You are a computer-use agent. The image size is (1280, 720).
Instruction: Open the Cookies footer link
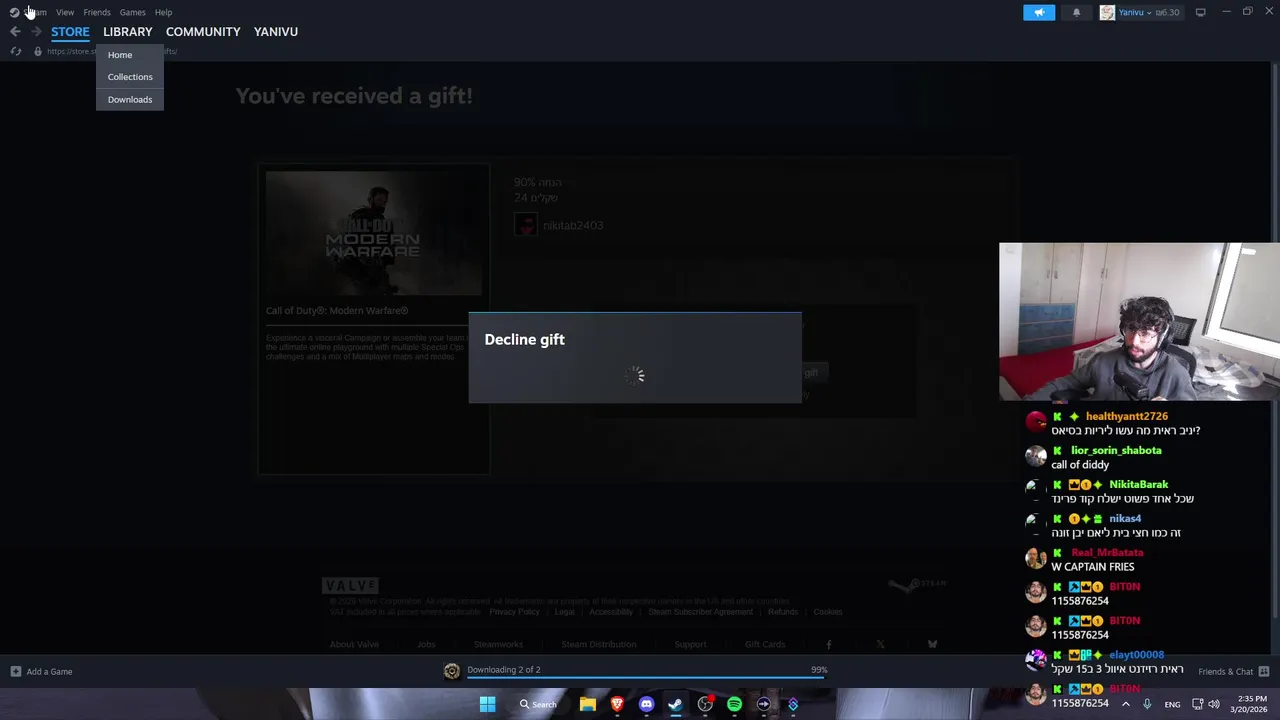click(828, 612)
